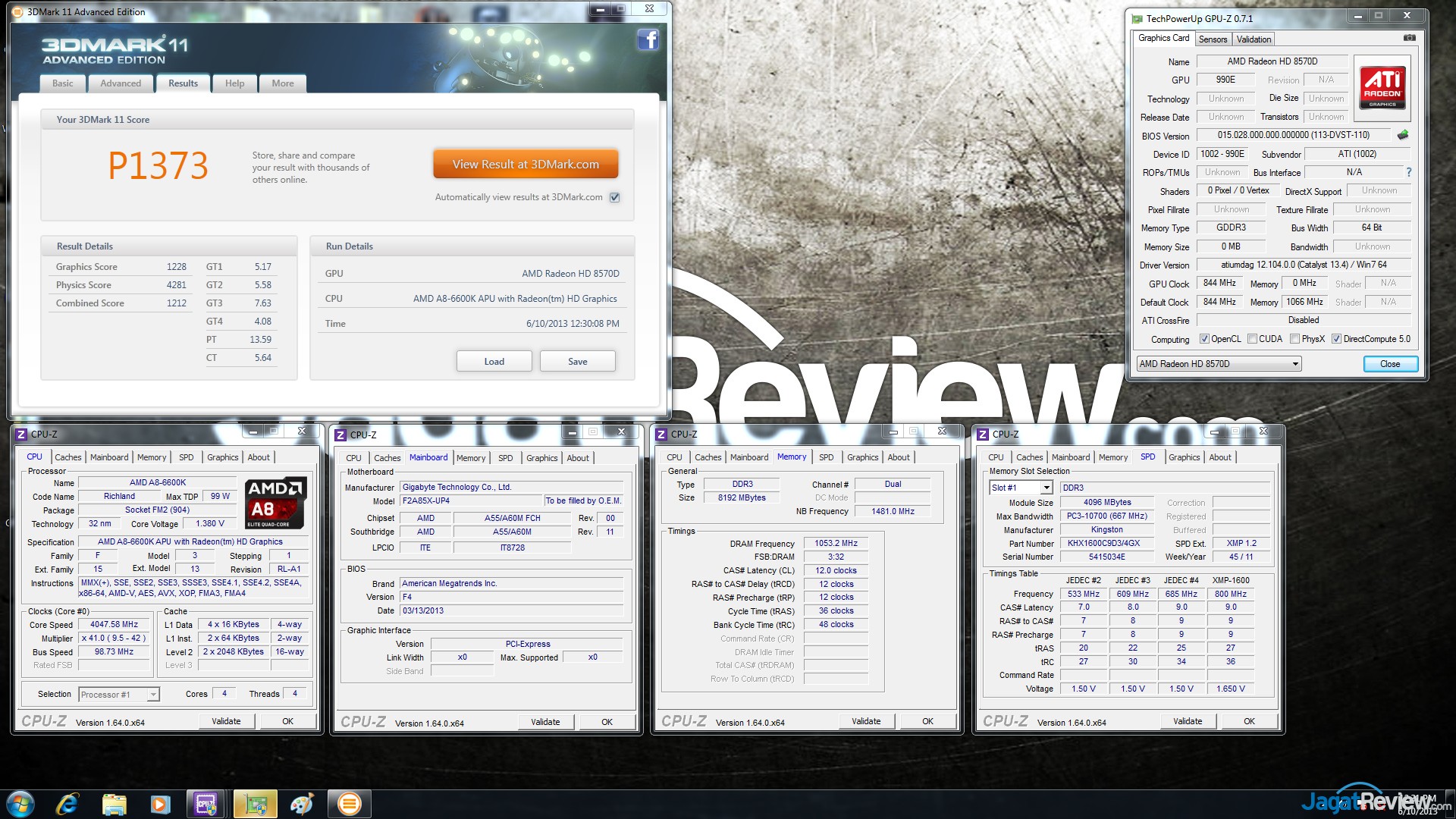Open the Advanced tab in 3DMark 11
Image resolution: width=1456 pixels, height=819 pixels.
[121, 83]
